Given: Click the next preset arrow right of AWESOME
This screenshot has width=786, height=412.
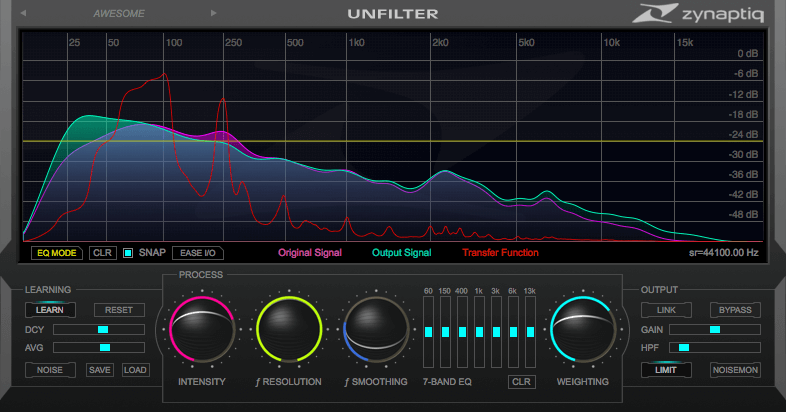Looking at the screenshot, I should pyautogui.click(x=212, y=14).
